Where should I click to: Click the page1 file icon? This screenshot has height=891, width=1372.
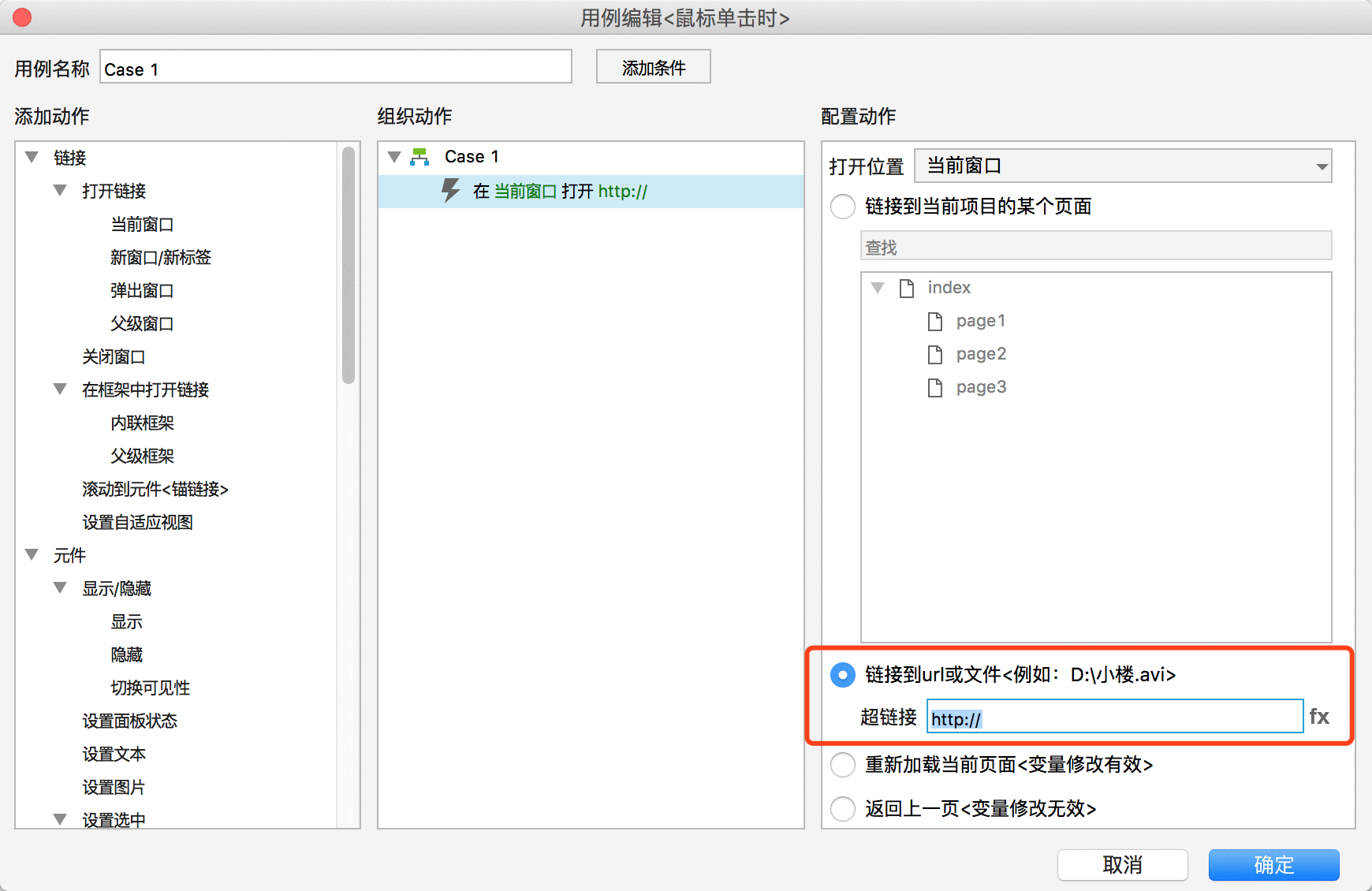(935, 321)
